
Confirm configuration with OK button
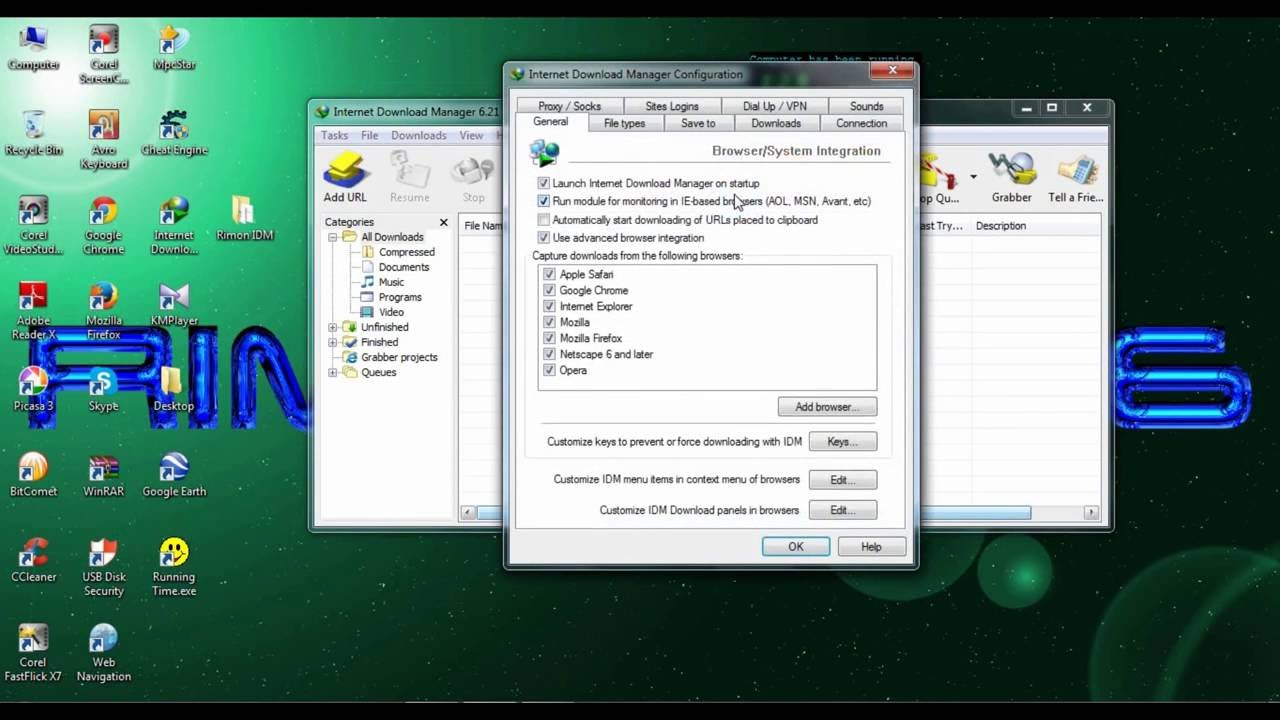[x=795, y=547]
